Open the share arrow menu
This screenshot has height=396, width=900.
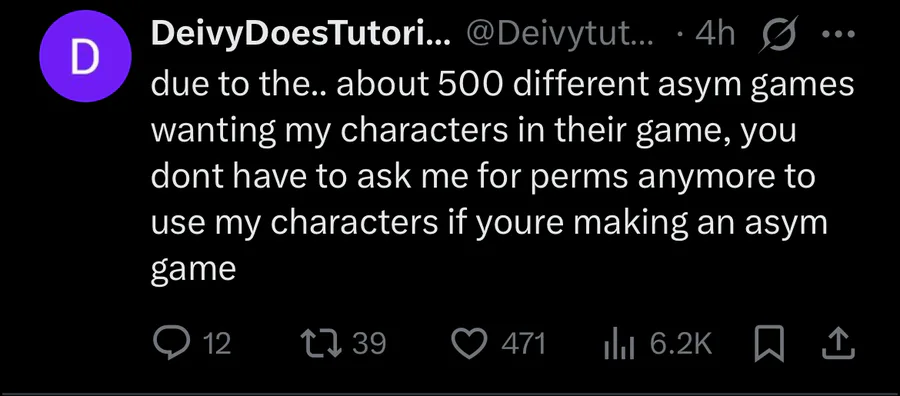click(x=841, y=344)
